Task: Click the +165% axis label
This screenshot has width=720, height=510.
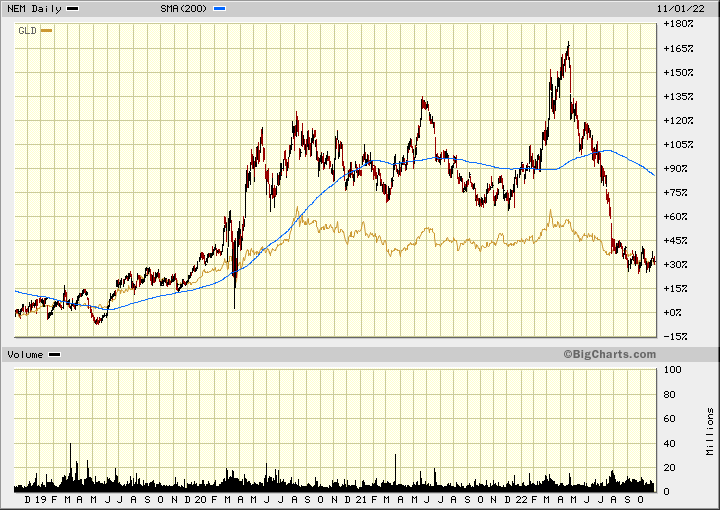Action: click(678, 48)
